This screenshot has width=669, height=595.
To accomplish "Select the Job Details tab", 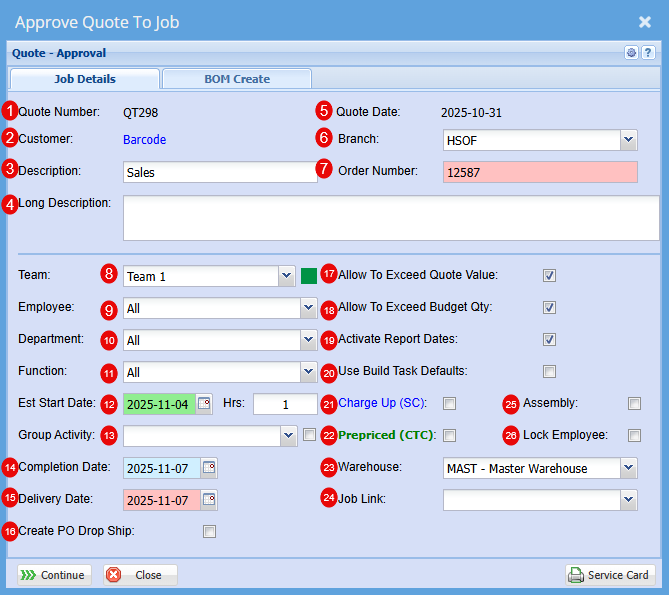I will click(84, 79).
